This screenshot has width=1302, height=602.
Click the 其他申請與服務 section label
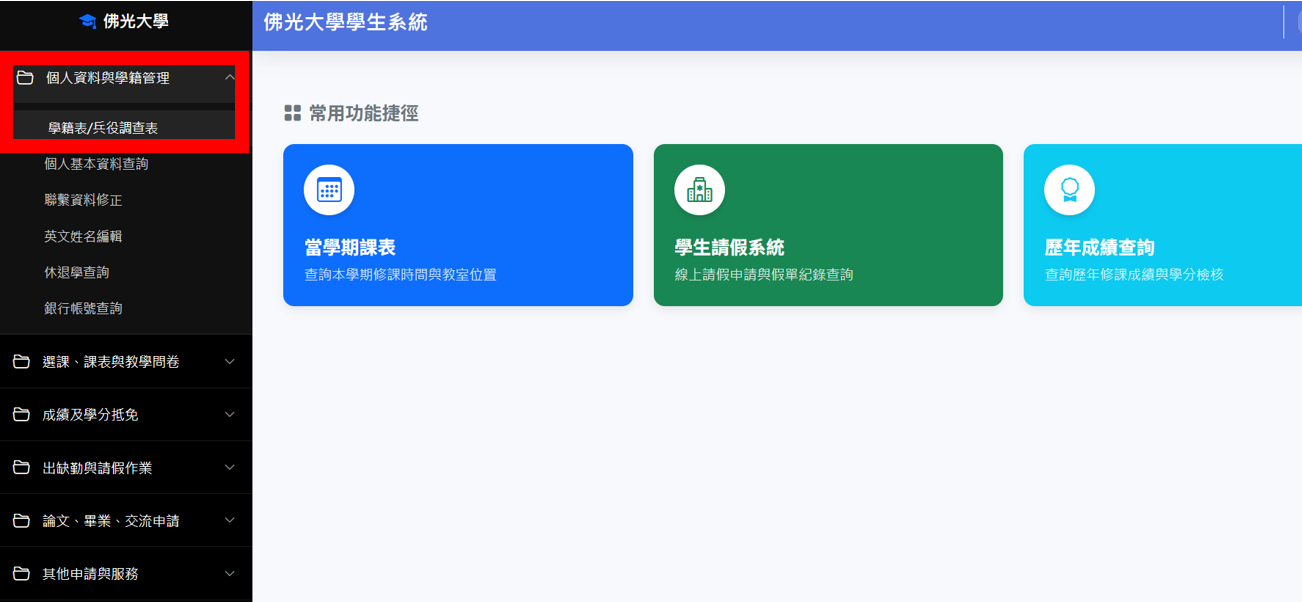[90, 573]
